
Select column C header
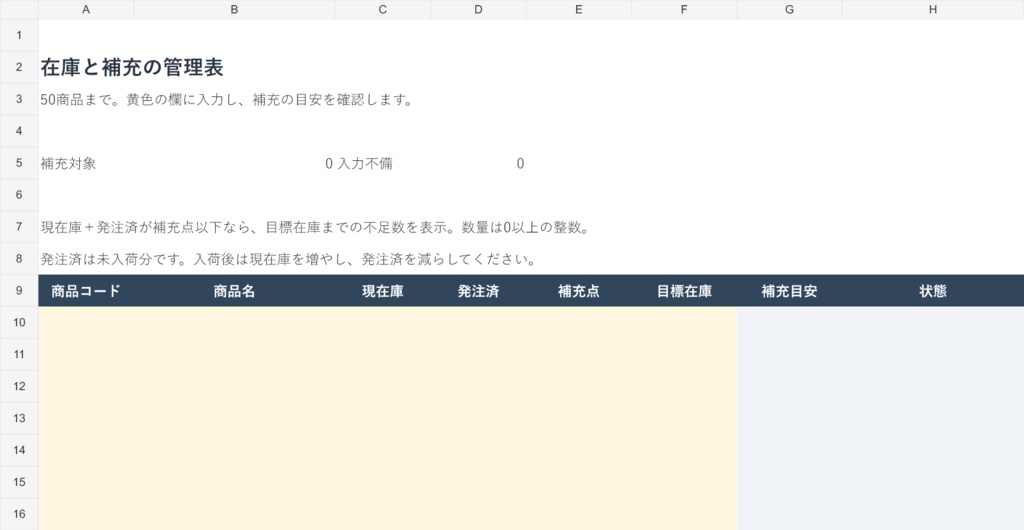383,9
